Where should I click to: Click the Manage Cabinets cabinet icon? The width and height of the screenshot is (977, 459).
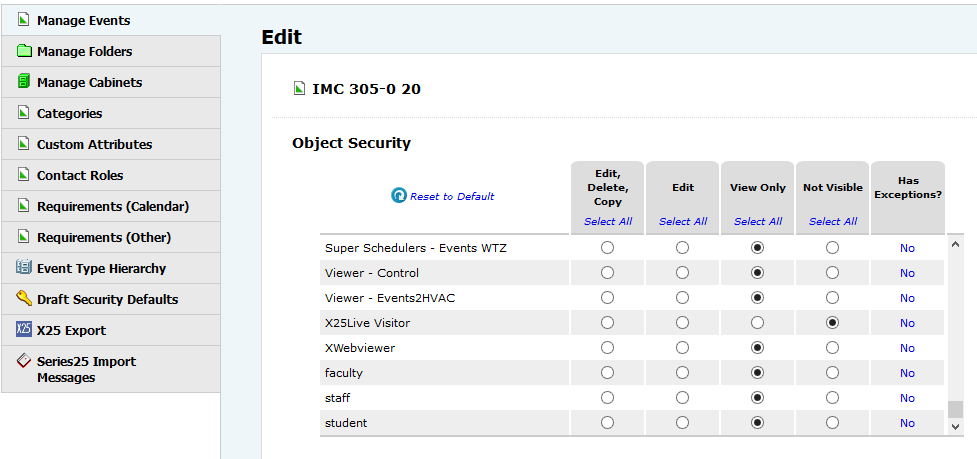tap(24, 82)
